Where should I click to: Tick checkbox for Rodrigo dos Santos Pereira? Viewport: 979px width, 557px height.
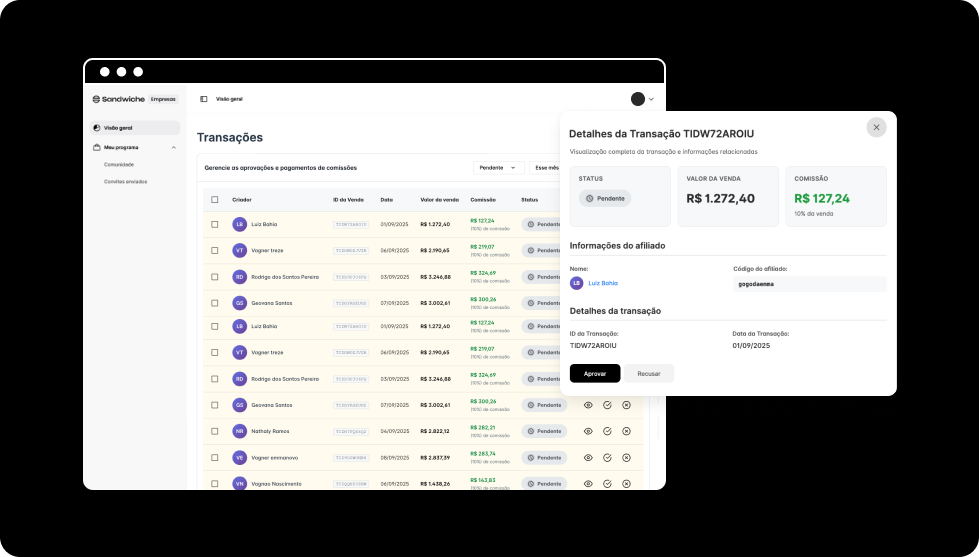tap(215, 276)
